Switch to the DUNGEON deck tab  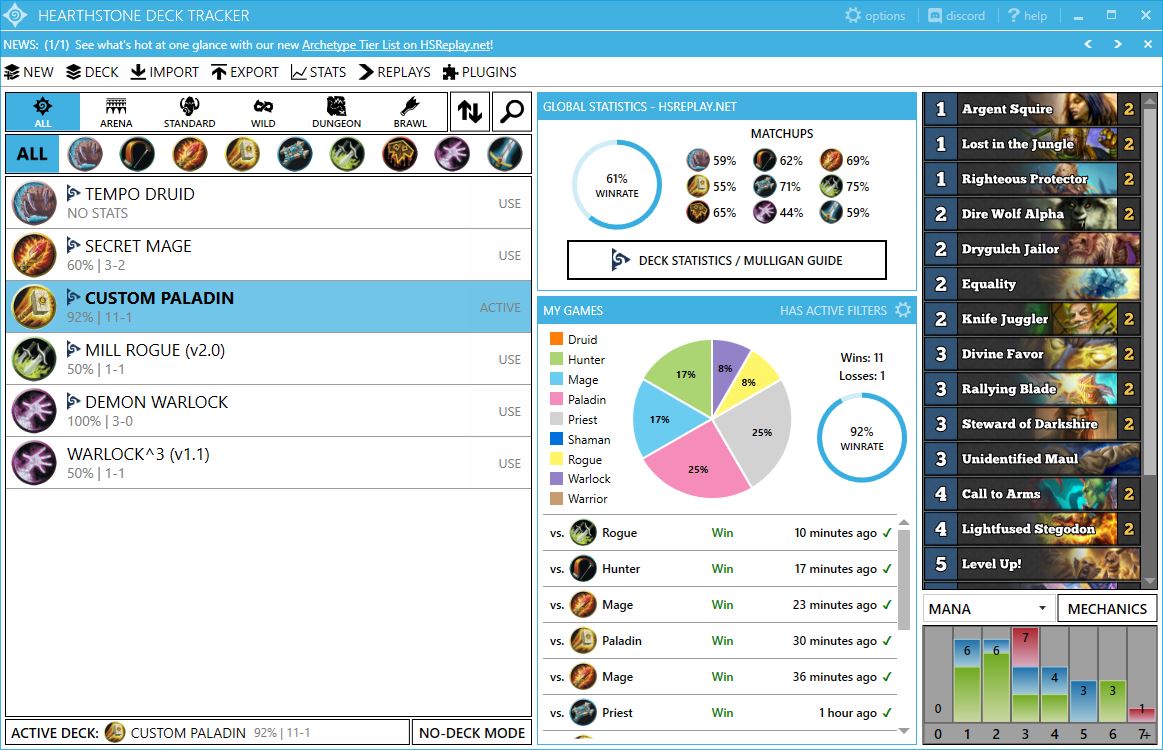click(336, 112)
